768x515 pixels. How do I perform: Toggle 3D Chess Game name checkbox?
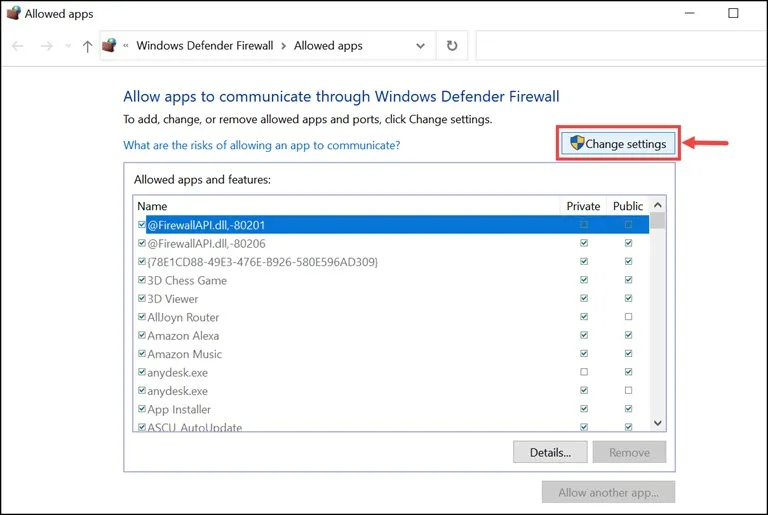tap(142, 280)
